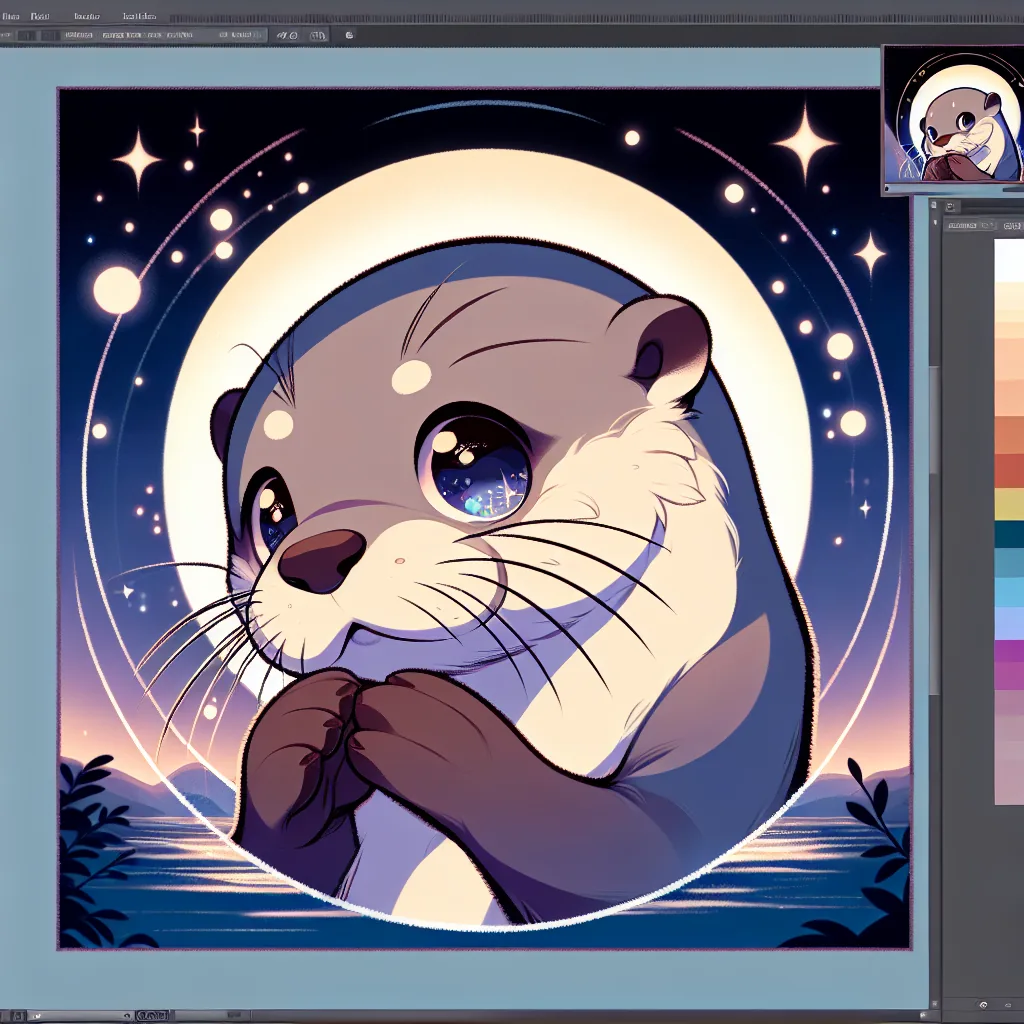The height and width of the screenshot is (1024, 1024).
Task: Click the boxed icon button in options bar
Action: point(317,35)
